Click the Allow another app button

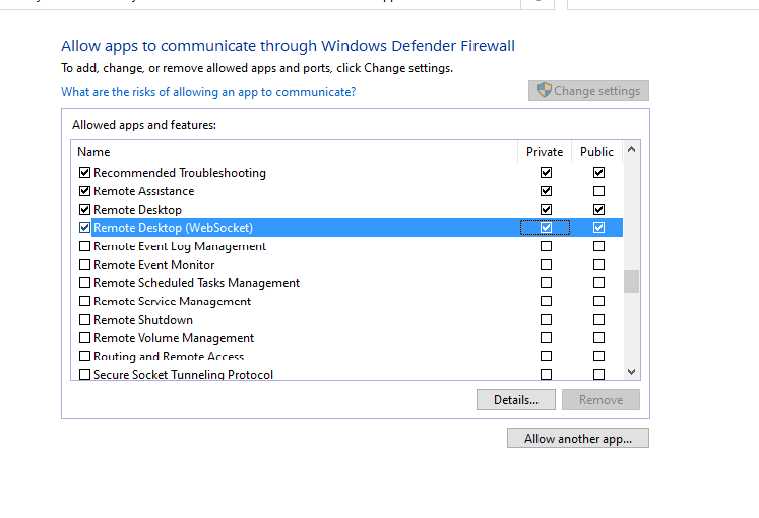click(x=578, y=439)
